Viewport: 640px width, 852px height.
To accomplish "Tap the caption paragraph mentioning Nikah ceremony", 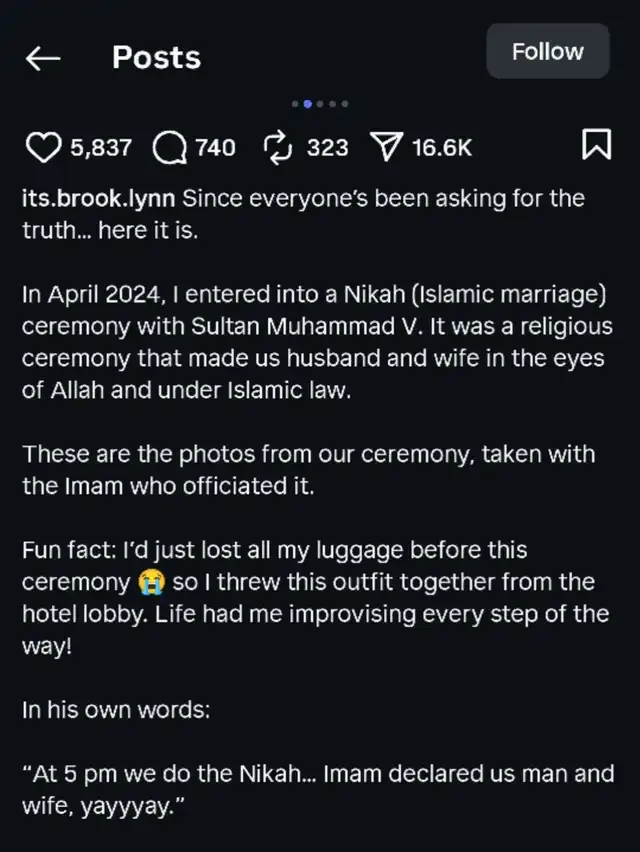I will tap(318, 342).
